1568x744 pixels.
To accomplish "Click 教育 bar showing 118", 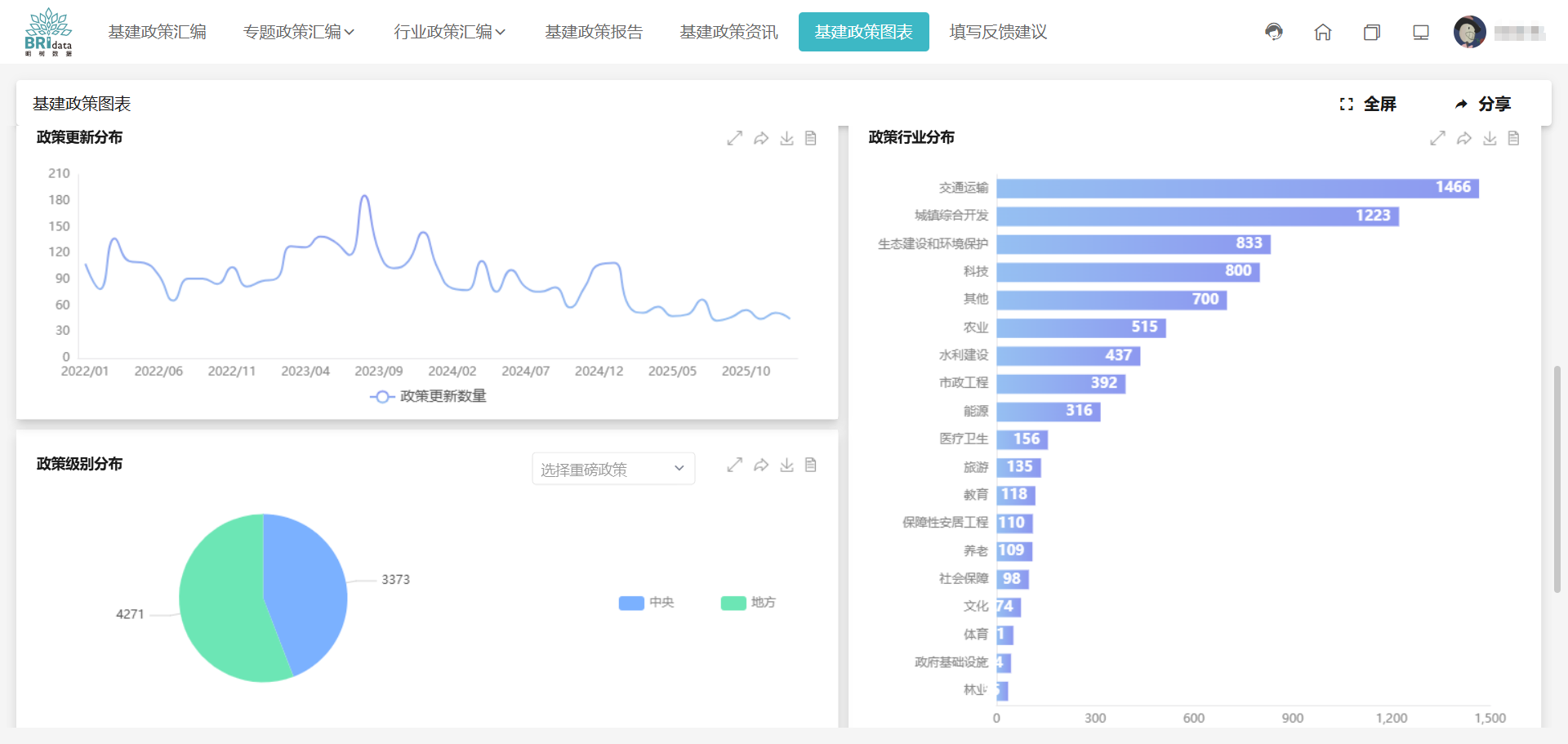I will click(x=1016, y=495).
